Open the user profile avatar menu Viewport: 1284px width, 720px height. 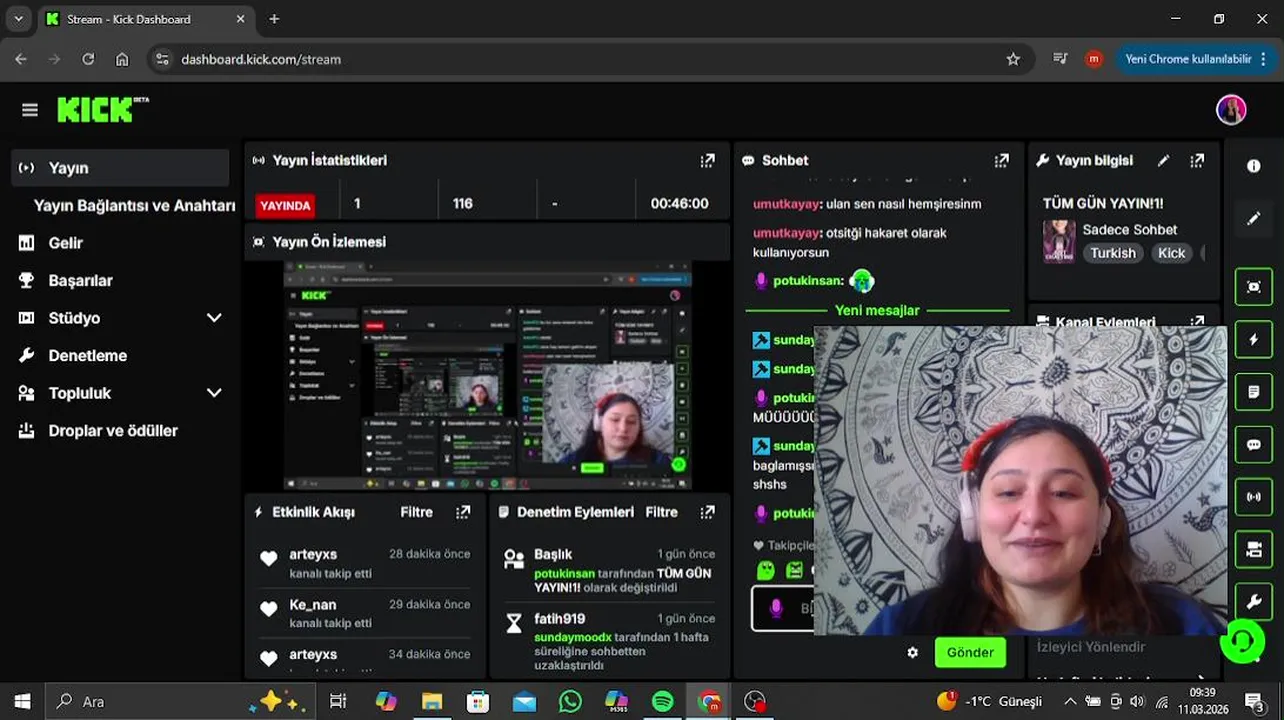point(1231,110)
